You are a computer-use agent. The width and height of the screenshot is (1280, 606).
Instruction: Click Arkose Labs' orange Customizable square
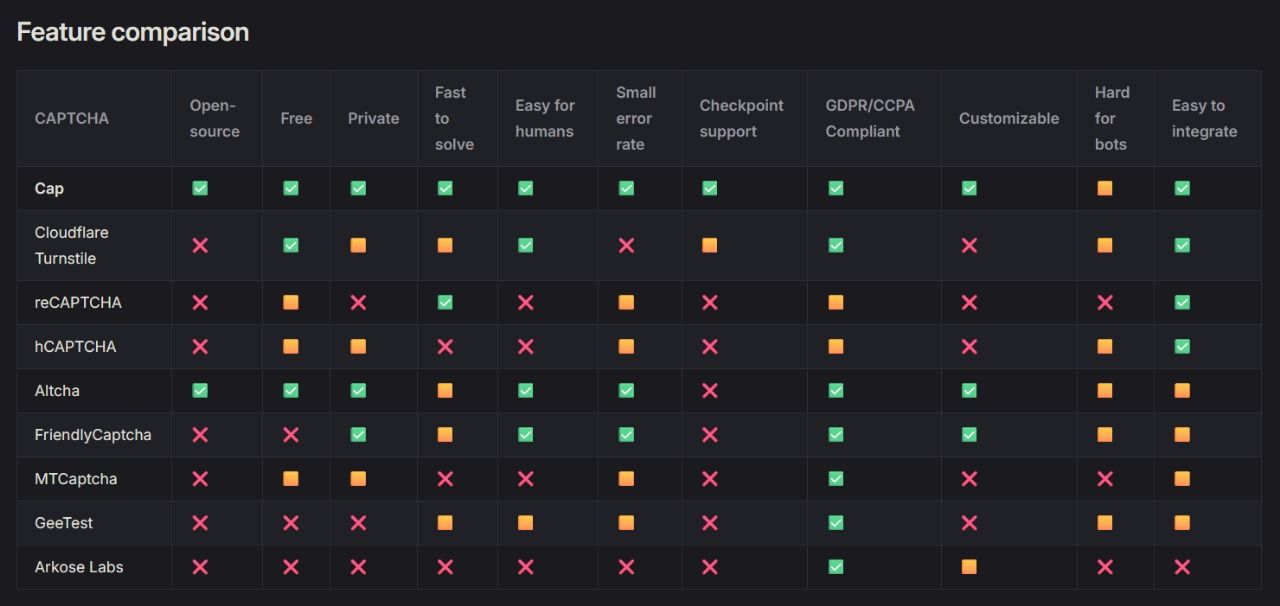click(x=969, y=567)
